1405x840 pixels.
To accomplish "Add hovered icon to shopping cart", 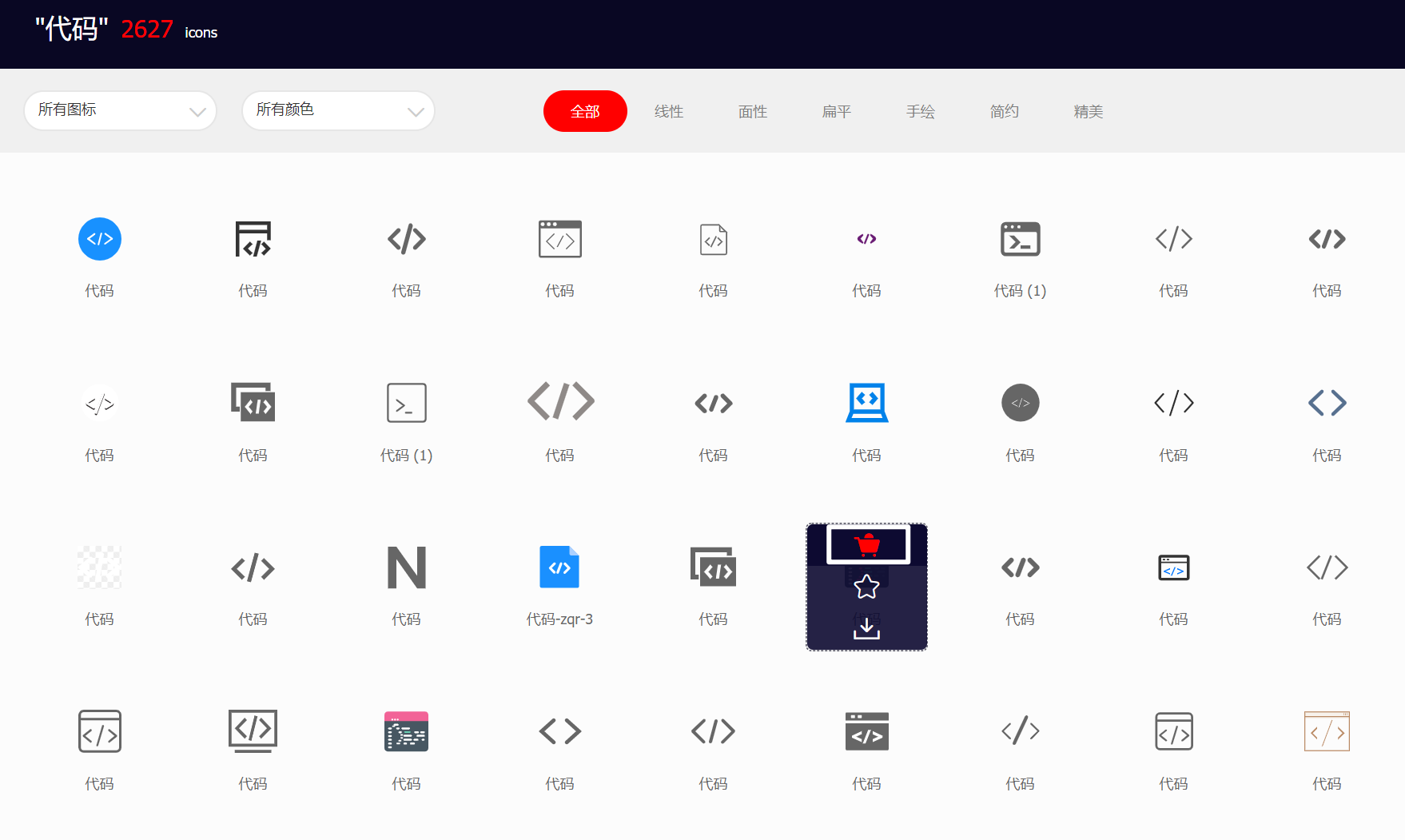I will [x=867, y=545].
